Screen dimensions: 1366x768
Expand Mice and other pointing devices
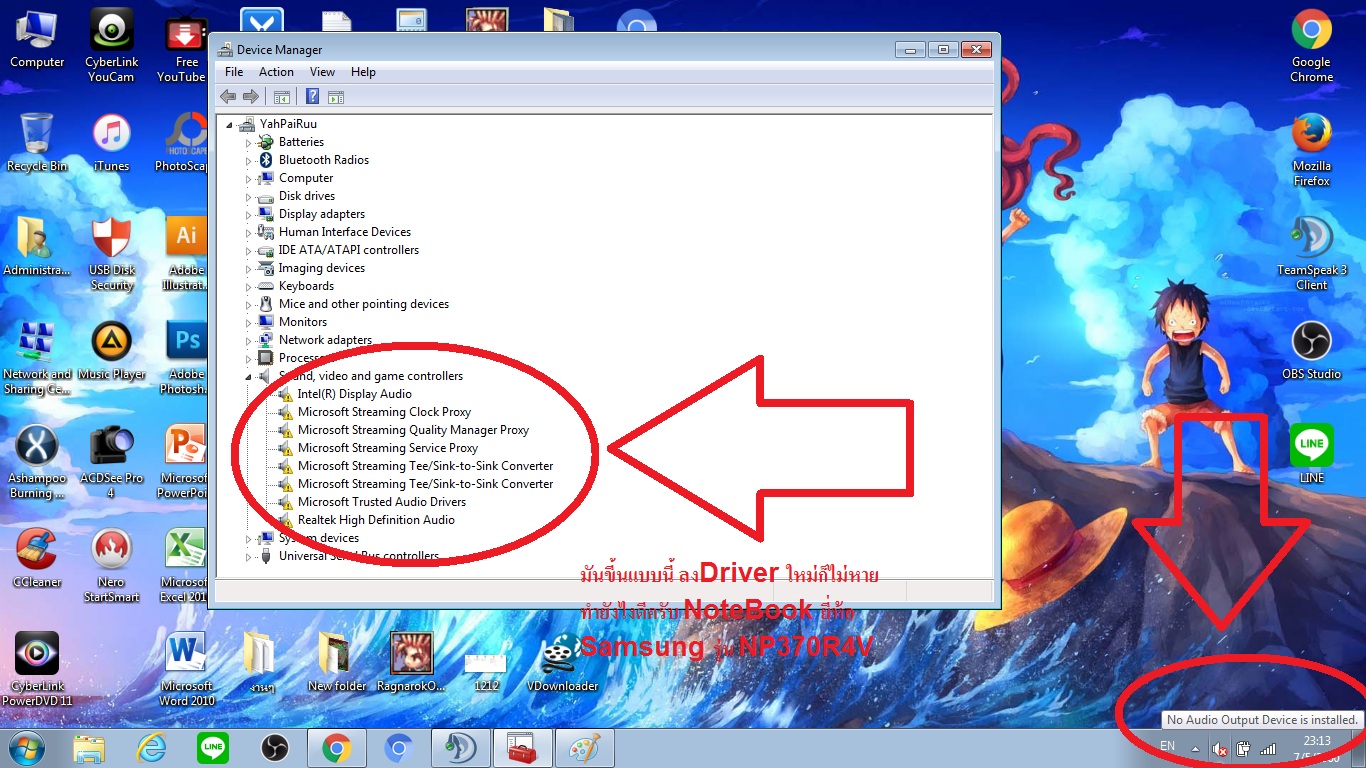pyautogui.click(x=249, y=304)
